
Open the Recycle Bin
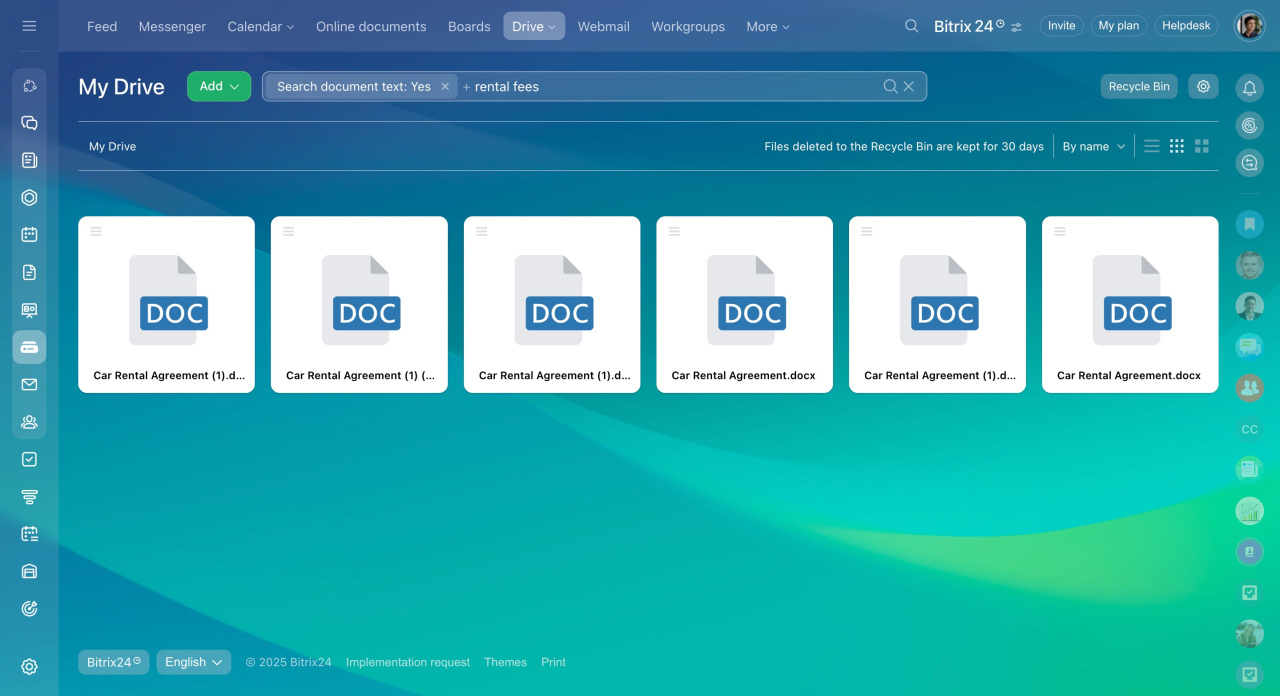1138,87
